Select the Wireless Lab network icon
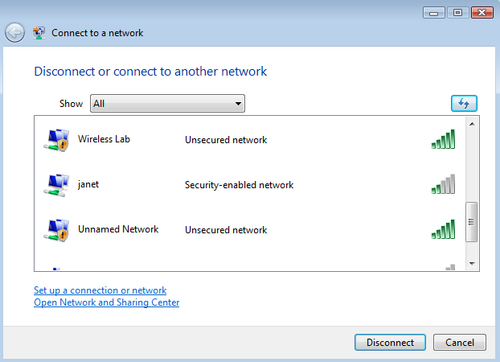 point(56,140)
